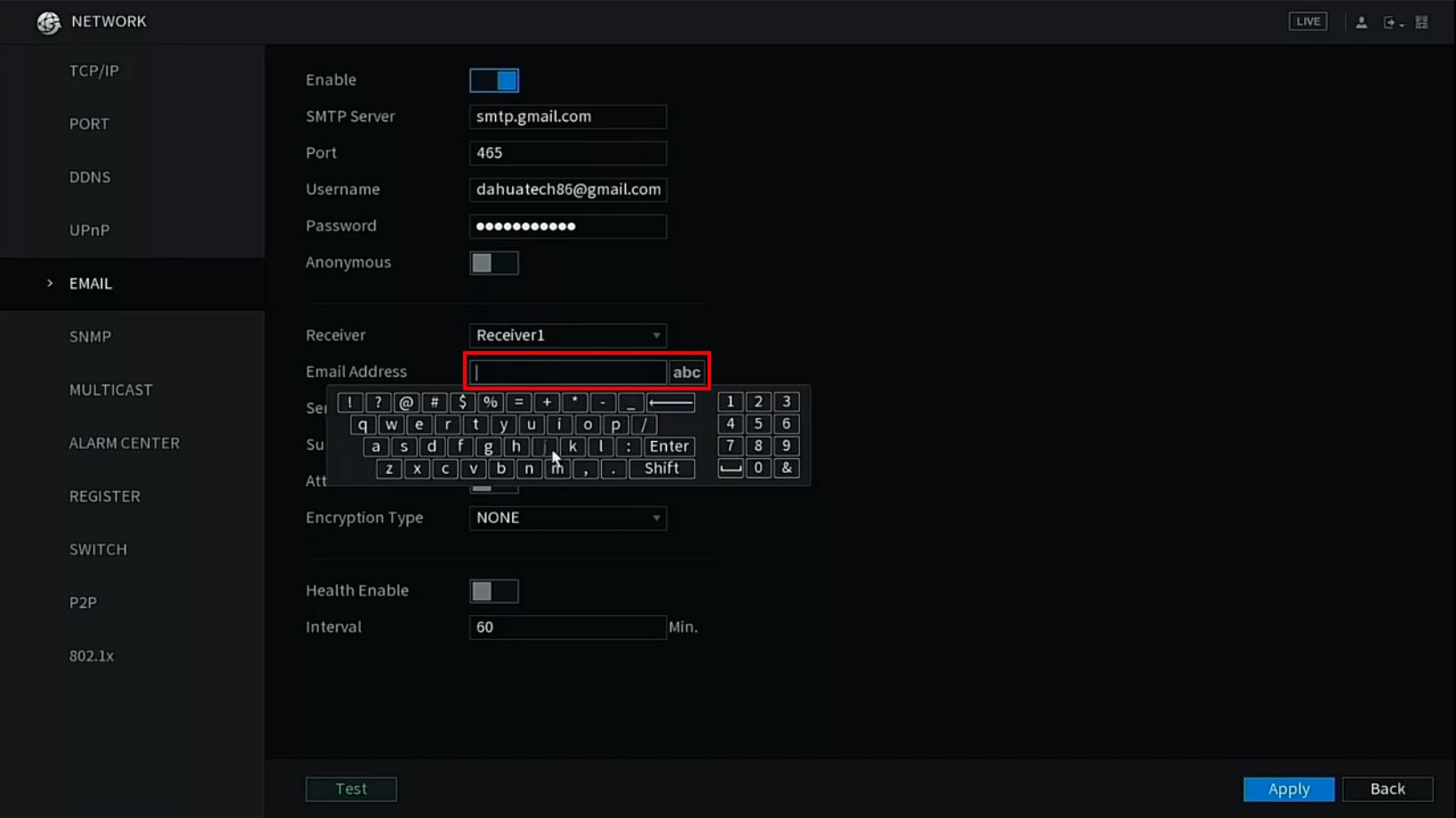
Task: Tap the letter q key
Action: pos(363,425)
